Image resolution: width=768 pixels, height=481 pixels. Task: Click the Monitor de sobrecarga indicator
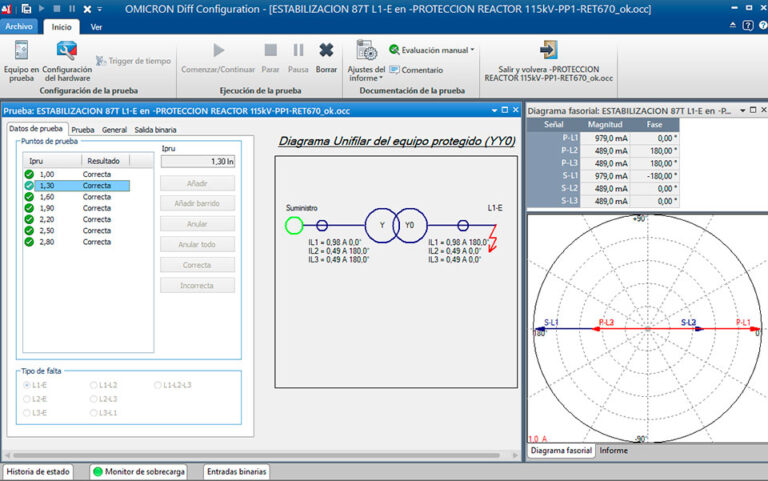pos(97,472)
